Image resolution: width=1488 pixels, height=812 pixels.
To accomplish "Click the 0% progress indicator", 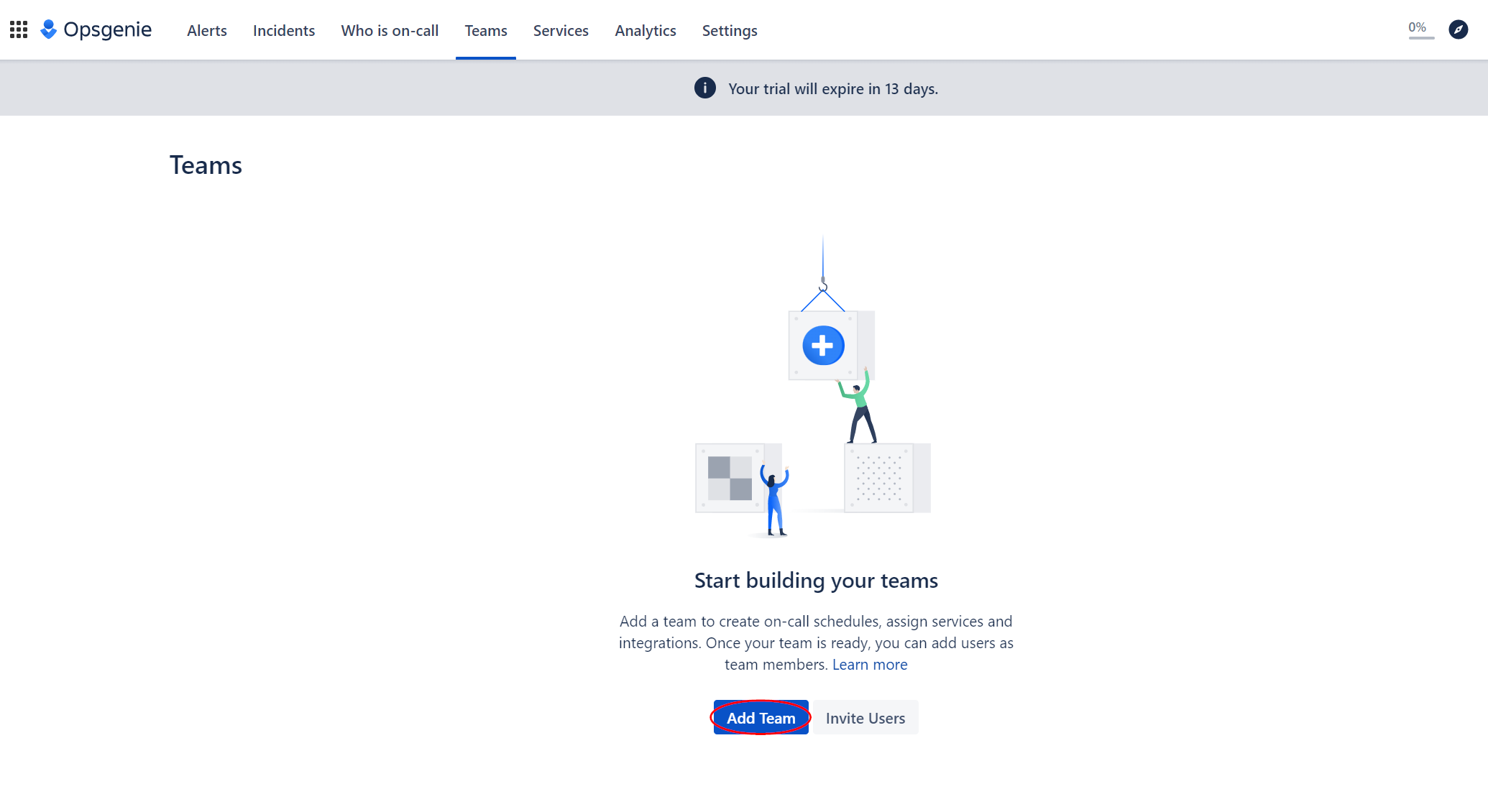I will point(1419,29).
